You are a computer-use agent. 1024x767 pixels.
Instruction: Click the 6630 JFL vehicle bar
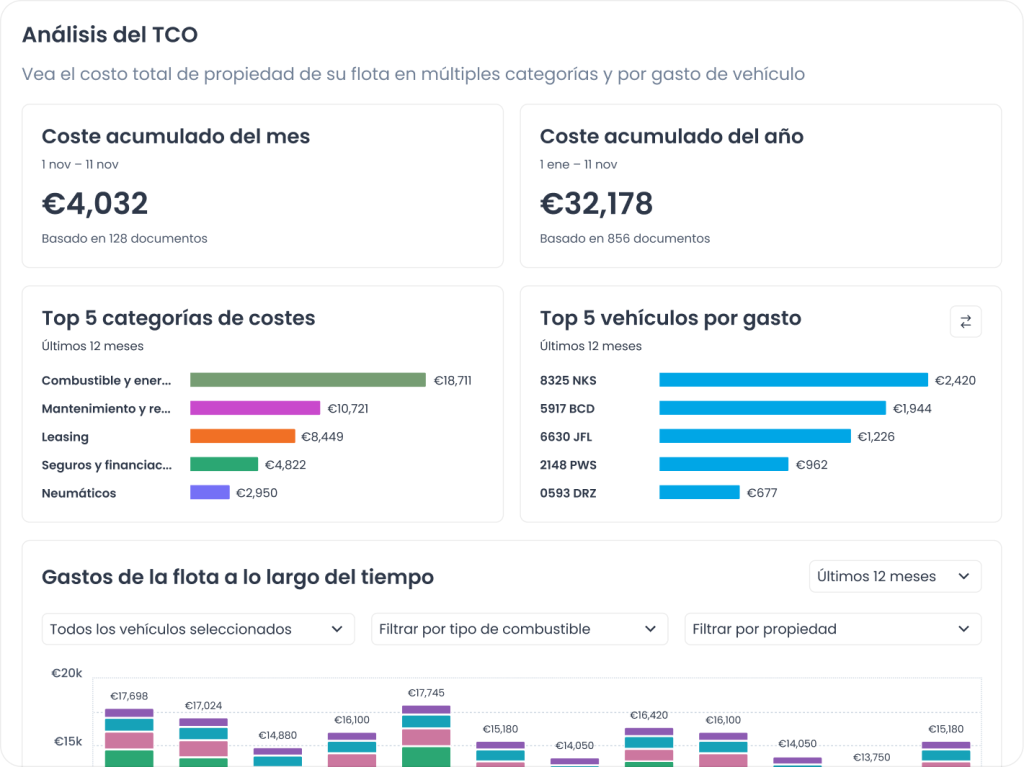pos(755,436)
